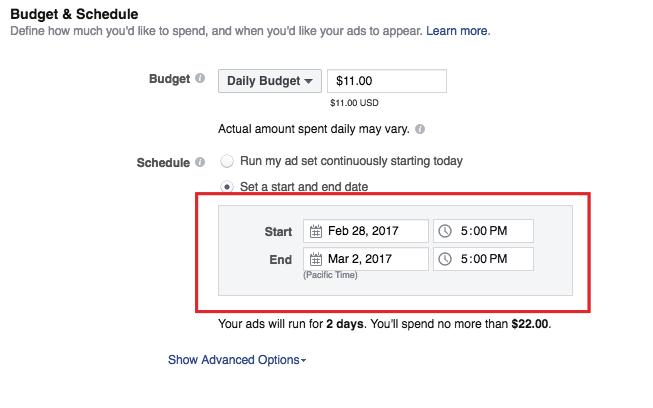Click the $11.00 budget amount field
This screenshot has width=653, height=408.
coord(387,81)
